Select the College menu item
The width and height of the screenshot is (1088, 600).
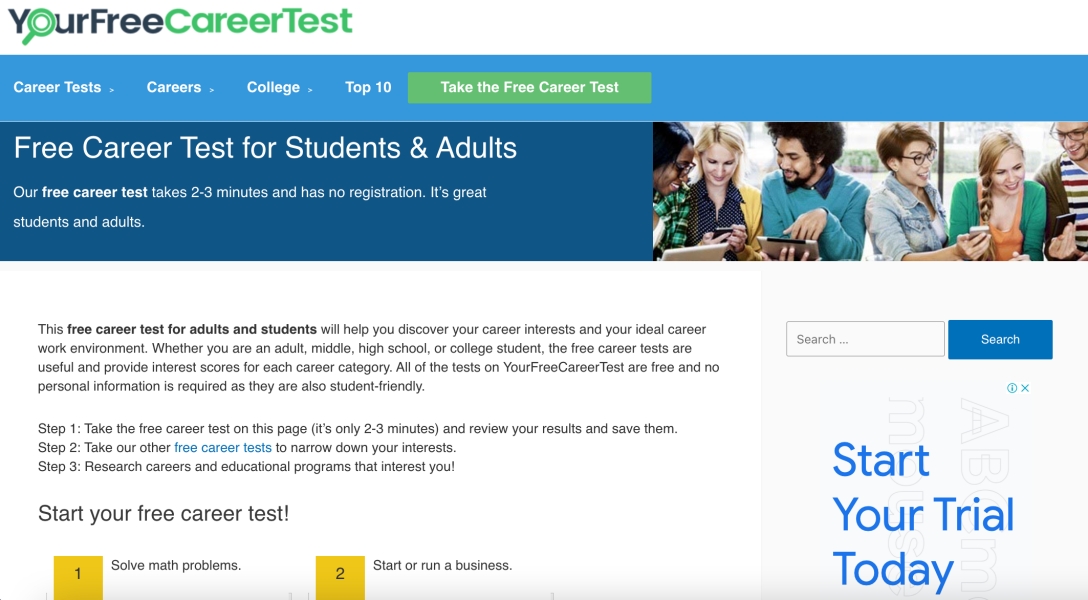[273, 87]
